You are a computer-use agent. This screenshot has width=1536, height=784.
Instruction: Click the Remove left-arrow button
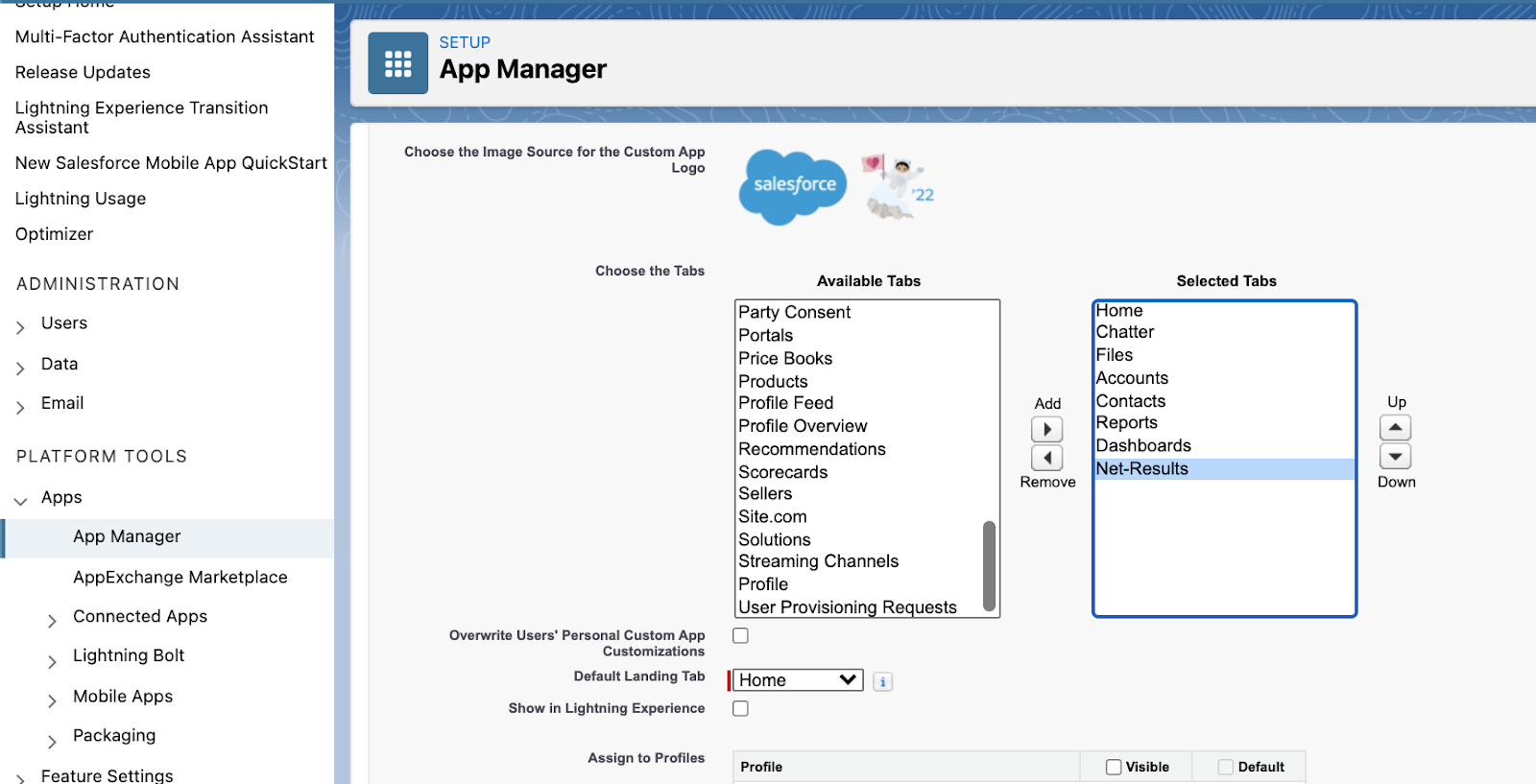[x=1046, y=458]
